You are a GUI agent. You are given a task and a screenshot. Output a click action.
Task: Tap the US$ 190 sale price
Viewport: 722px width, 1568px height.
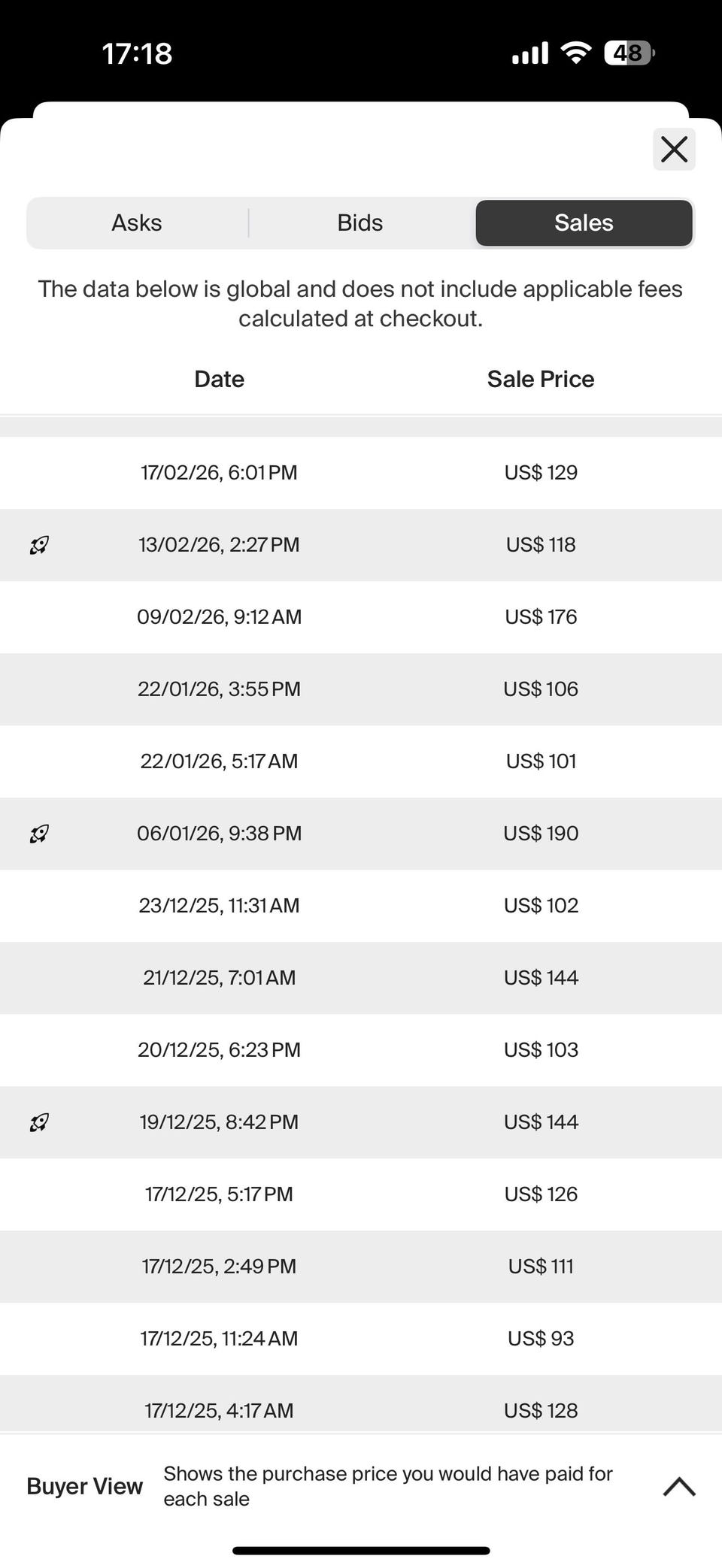tap(541, 834)
